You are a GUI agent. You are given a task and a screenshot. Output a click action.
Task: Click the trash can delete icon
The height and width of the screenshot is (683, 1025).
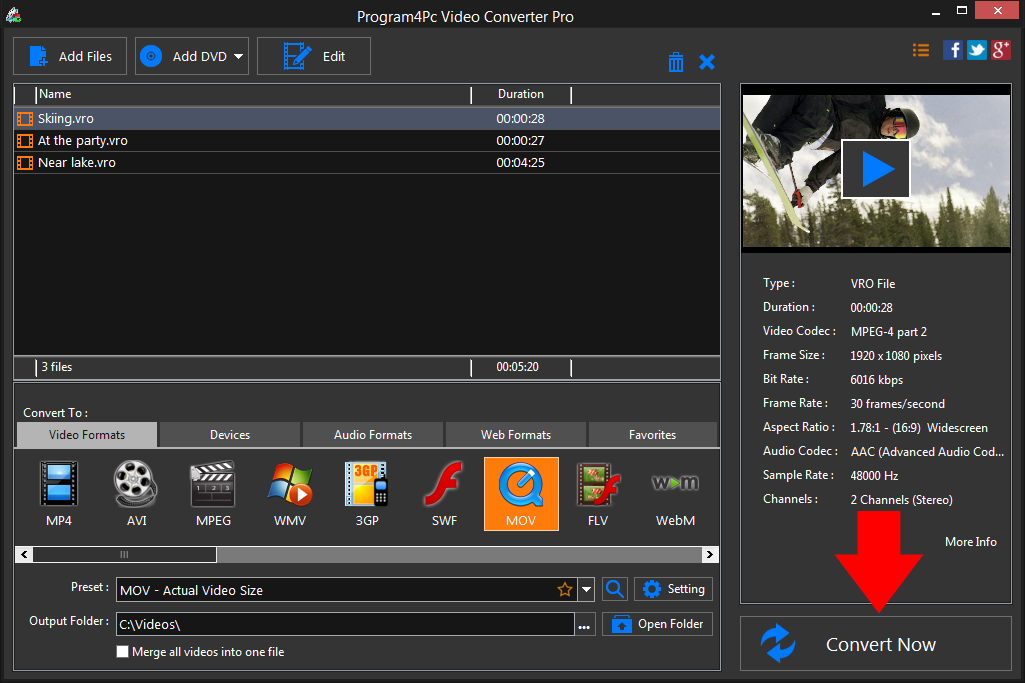point(676,62)
